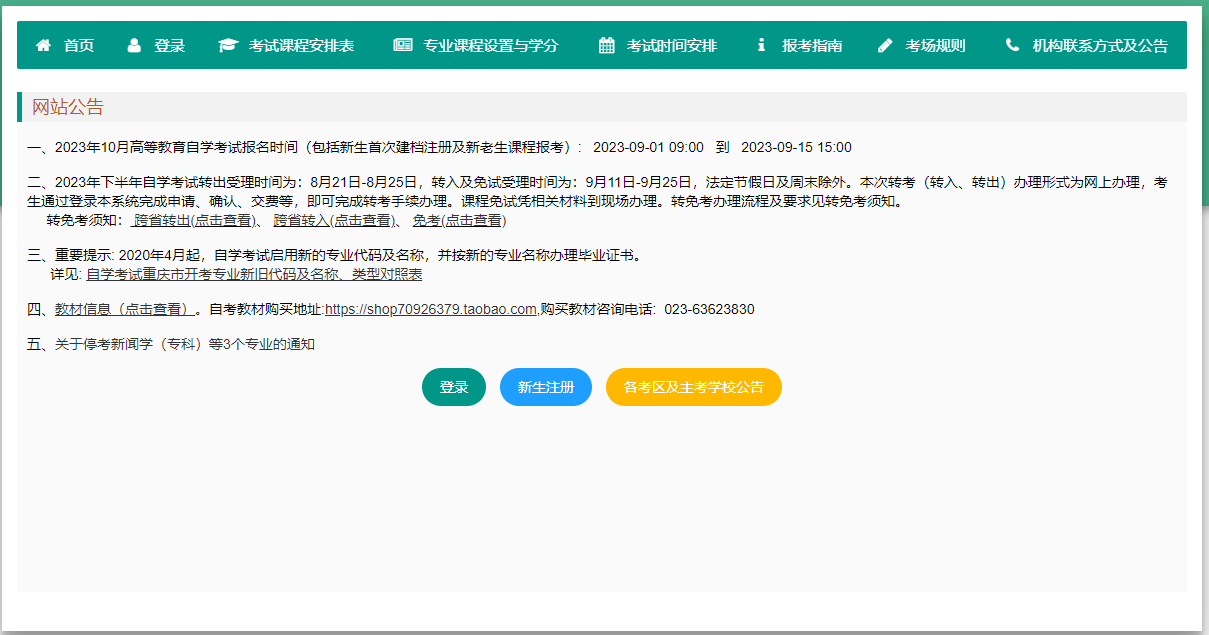
Task: Click the info icon next to 报考指南
Action: [x=762, y=44]
